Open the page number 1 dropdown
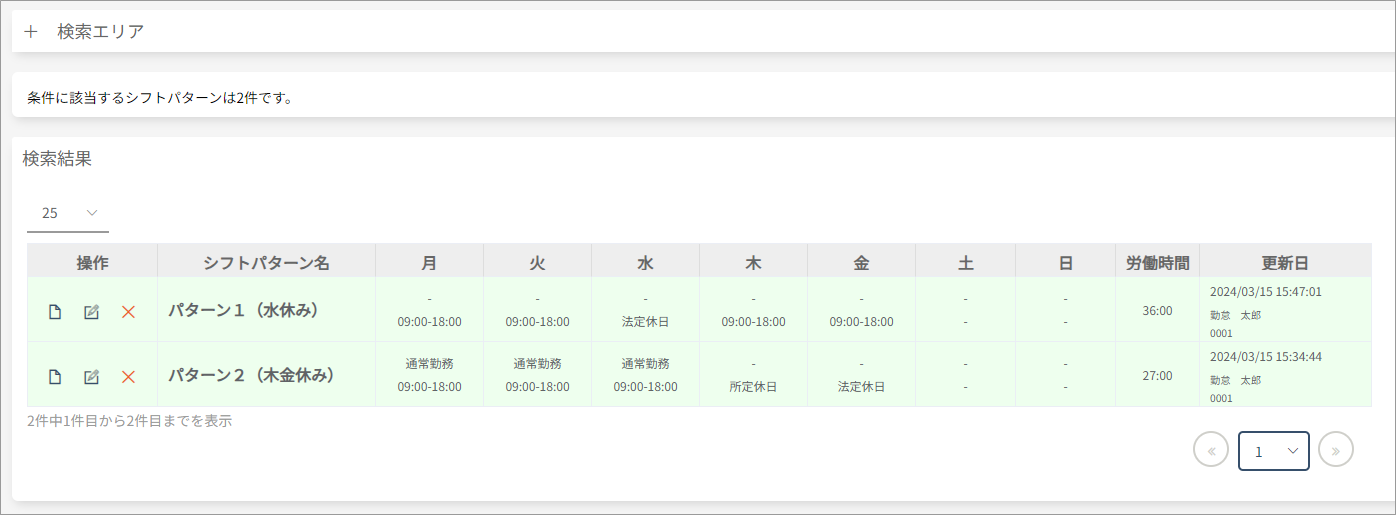 pos(1274,451)
